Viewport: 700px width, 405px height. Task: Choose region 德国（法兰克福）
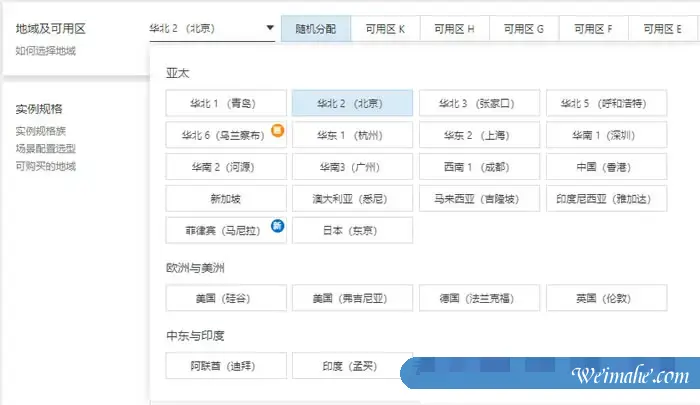coord(479,298)
